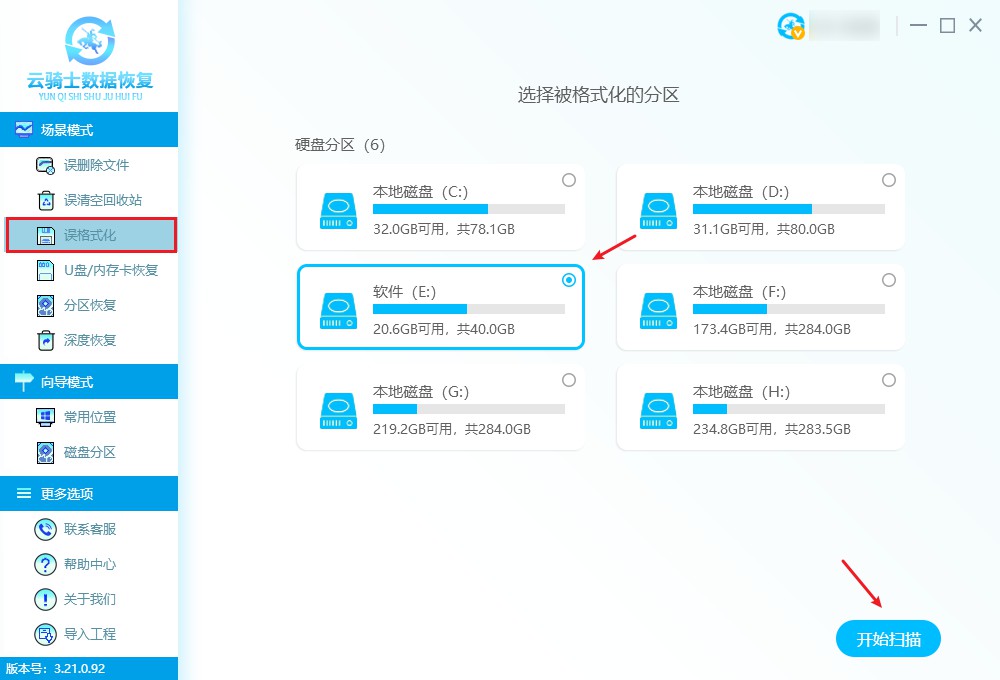Open 帮助中心 help center
This screenshot has width=1000, height=680.
(x=72, y=564)
